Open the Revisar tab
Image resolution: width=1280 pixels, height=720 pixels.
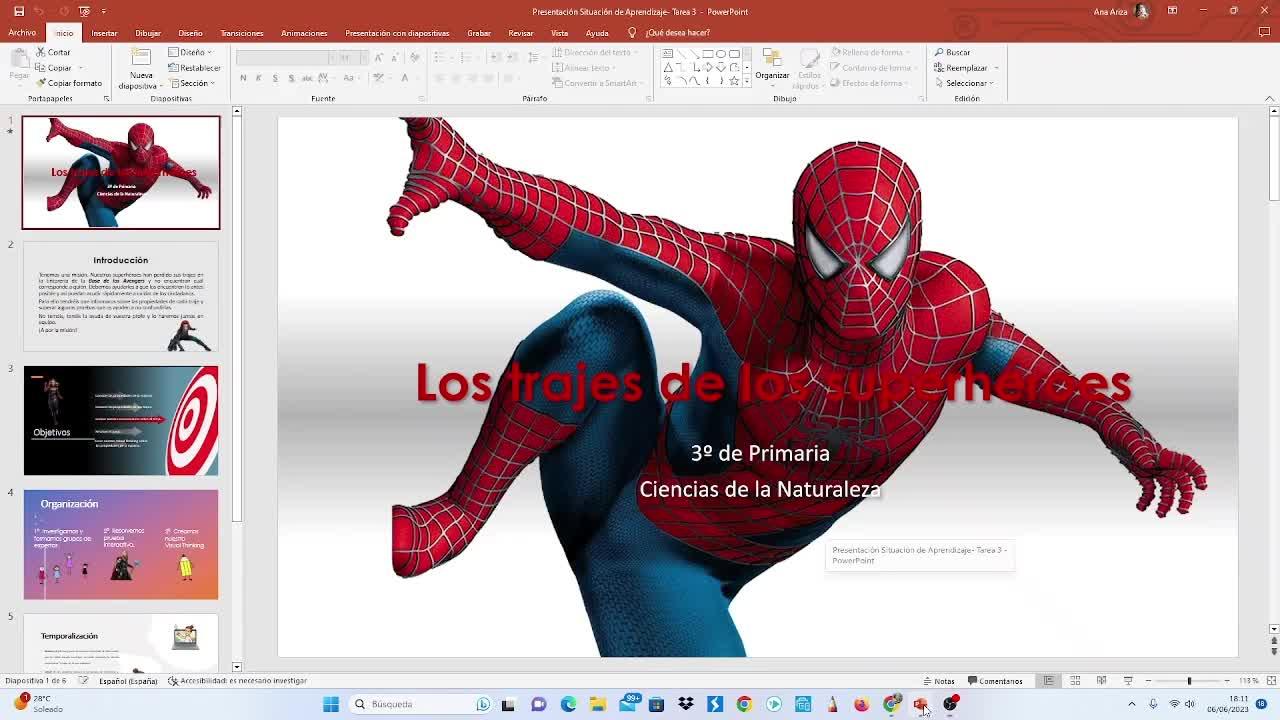[x=521, y=33]
